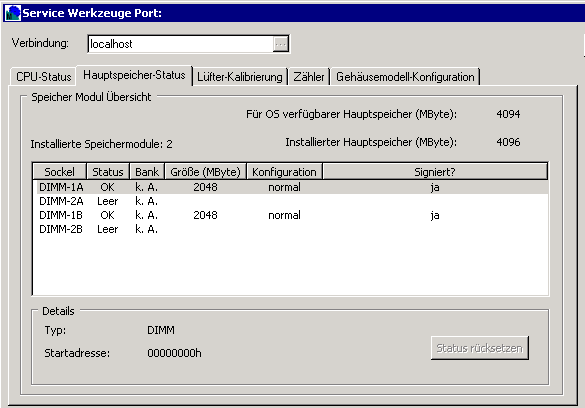Sort by the Status column header
Viewport: 585px width, 408px height.
pyautogui.click(x=108, y=172)
